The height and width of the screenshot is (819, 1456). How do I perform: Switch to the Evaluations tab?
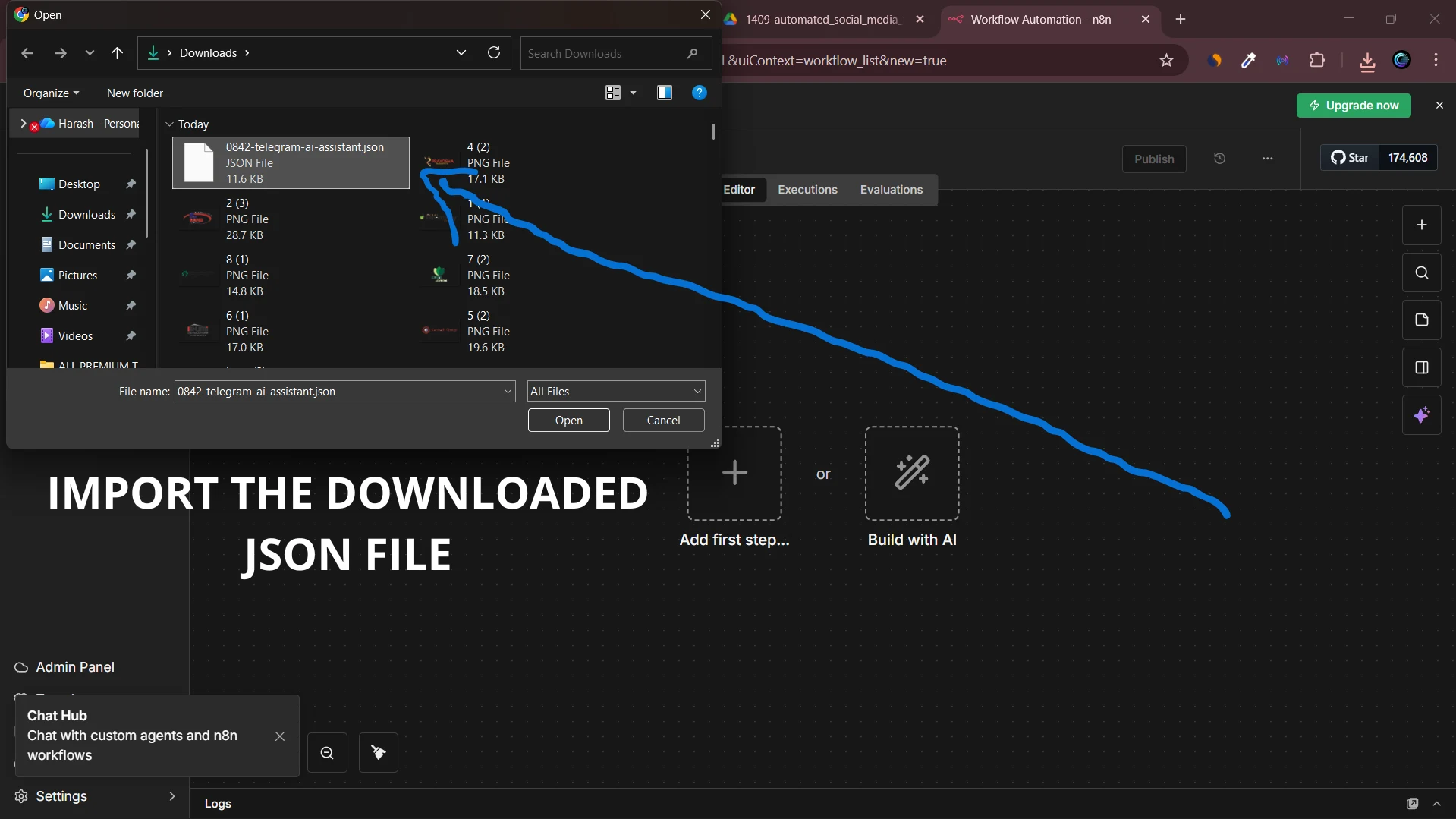tap(891, 189)
